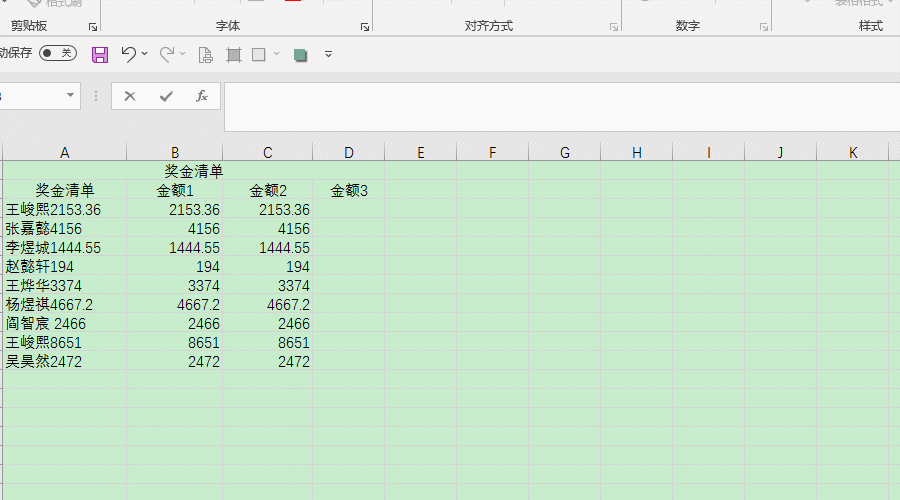This screenshot has height=500, width=900.
Task: Select column I header
Action: pos(708,153)
